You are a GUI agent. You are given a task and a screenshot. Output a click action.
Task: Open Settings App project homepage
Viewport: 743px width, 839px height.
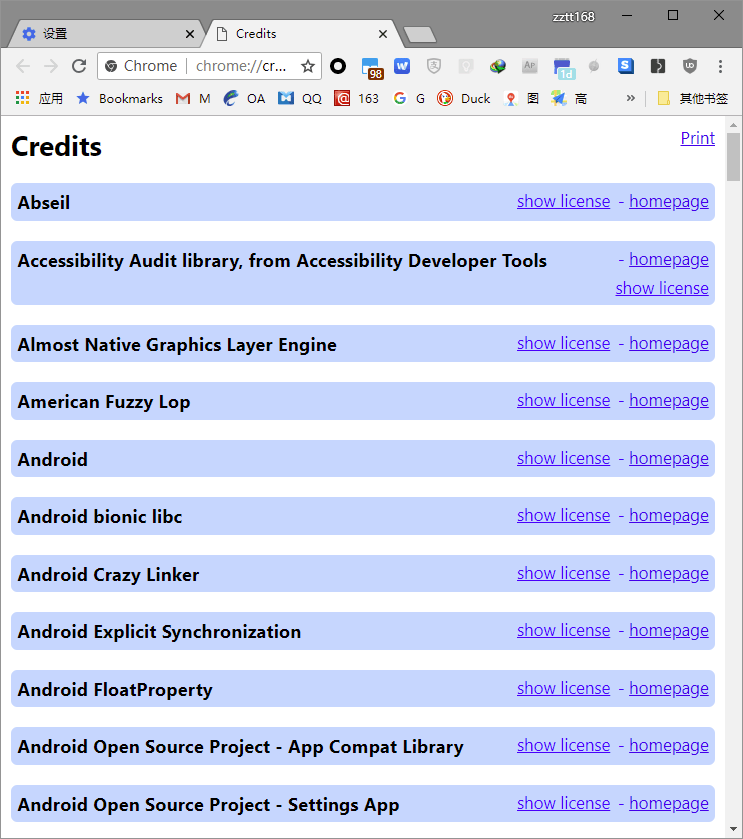[669, 803]
